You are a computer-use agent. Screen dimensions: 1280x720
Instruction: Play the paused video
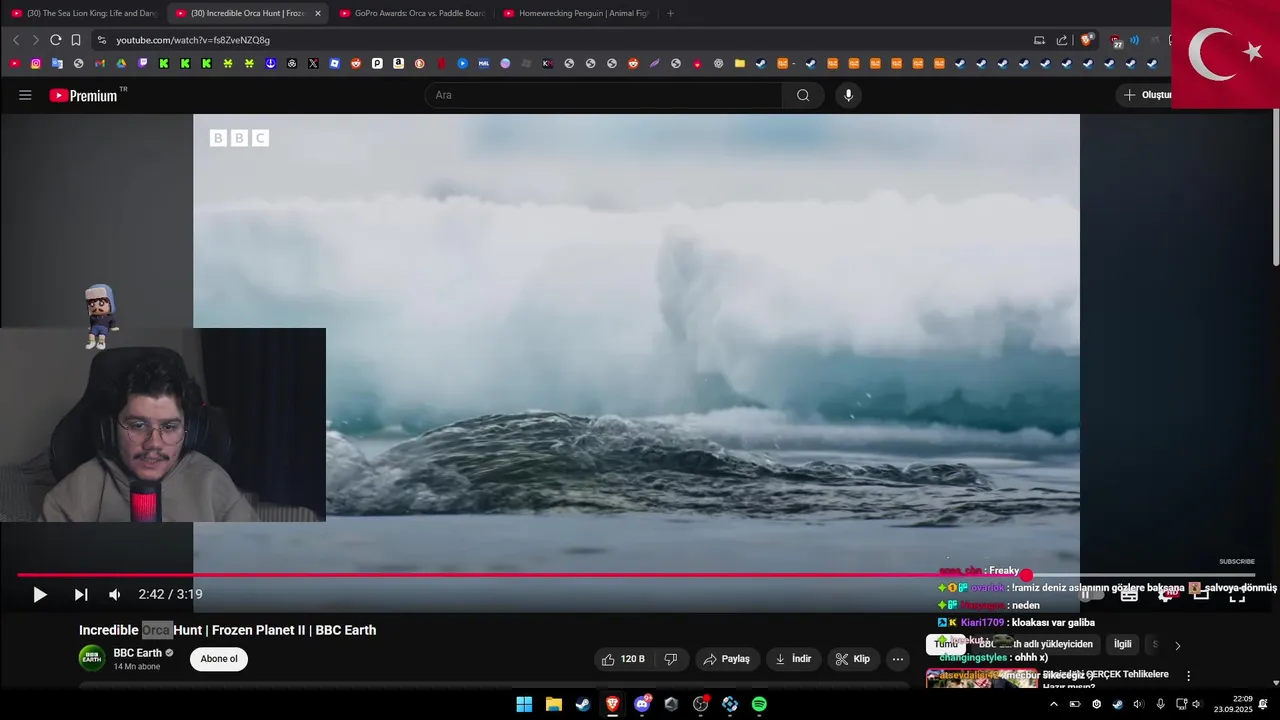pos(39,595)
